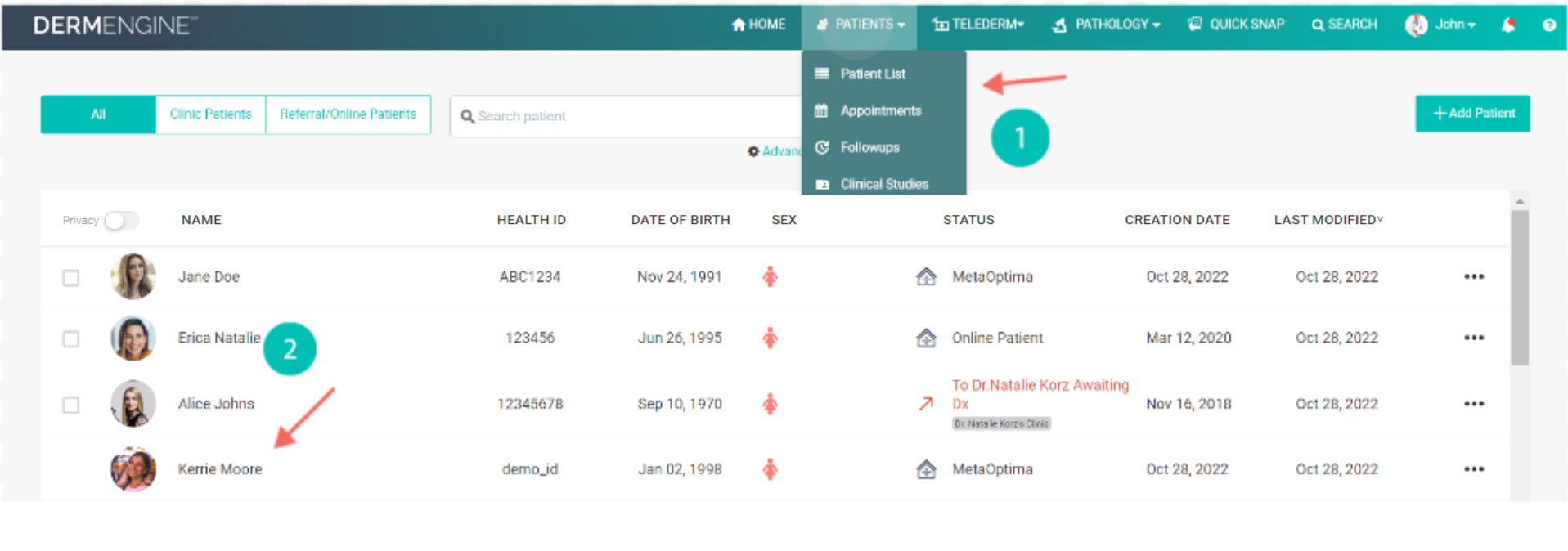Click the home status icon for Erica Natalie
The width and height of the screenshot is (1568, 551).
[x=925, y=338]
